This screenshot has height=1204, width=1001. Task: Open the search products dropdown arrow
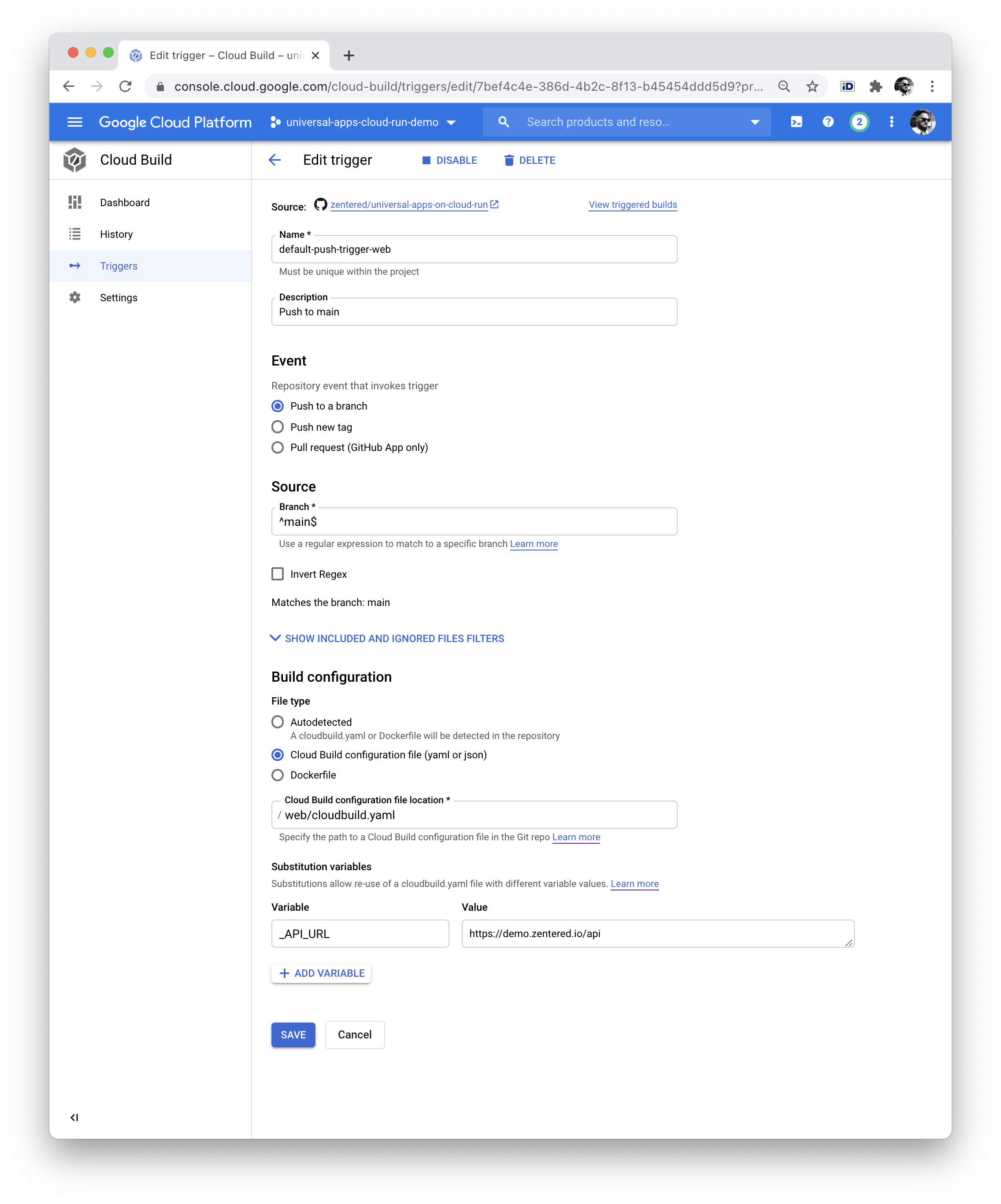[x=756, y=122]
